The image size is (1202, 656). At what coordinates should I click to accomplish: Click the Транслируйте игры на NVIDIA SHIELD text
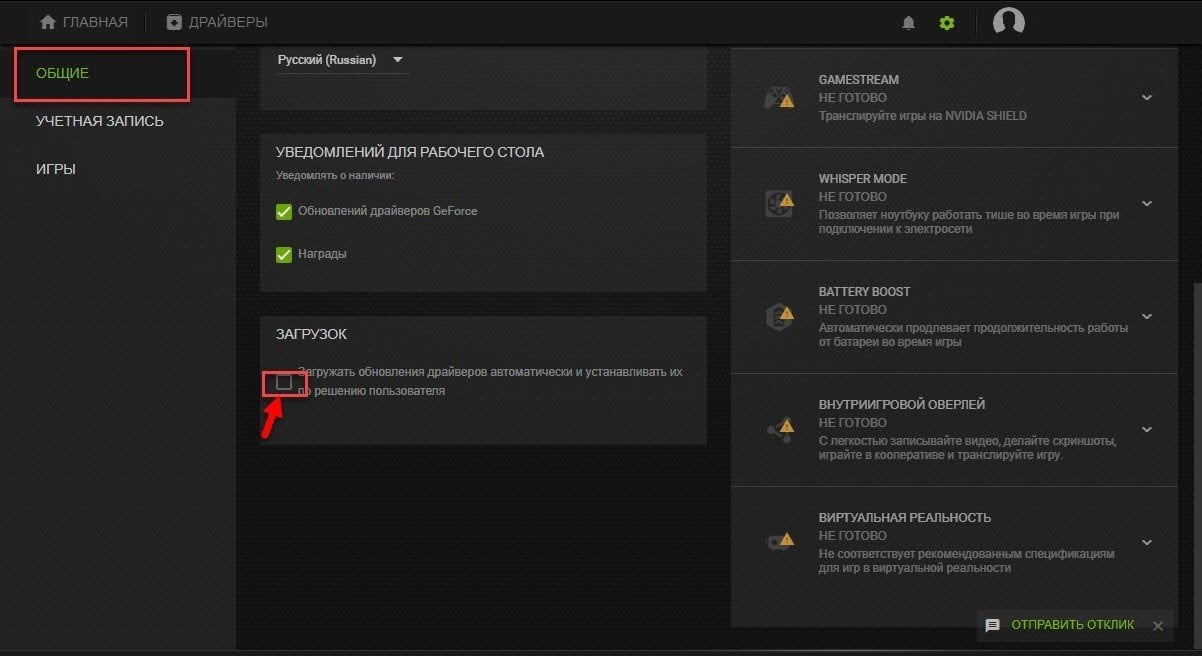[x=922, y=116]
